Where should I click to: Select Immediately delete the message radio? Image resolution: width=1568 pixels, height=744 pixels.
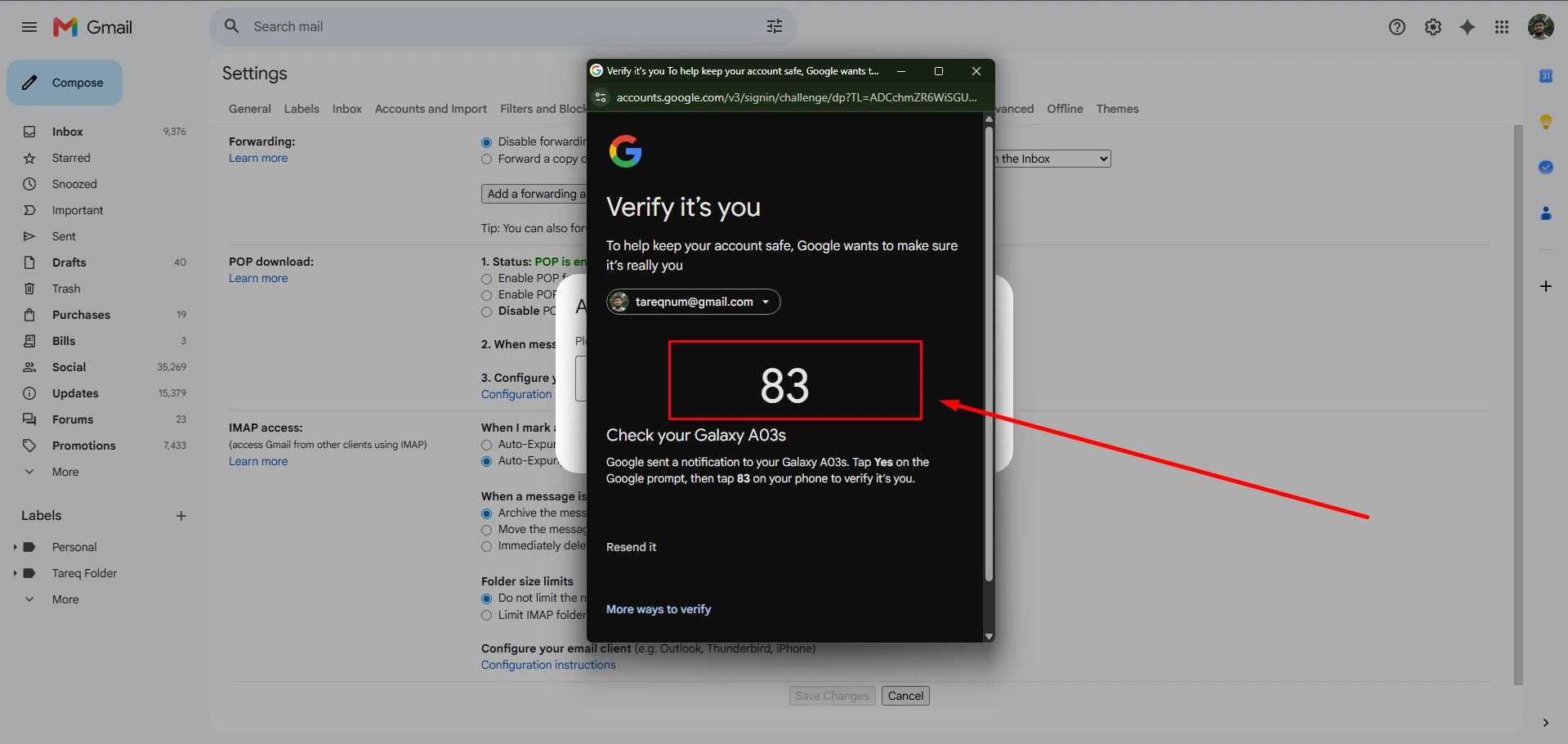pyautogui.click(x=487, y=546)
